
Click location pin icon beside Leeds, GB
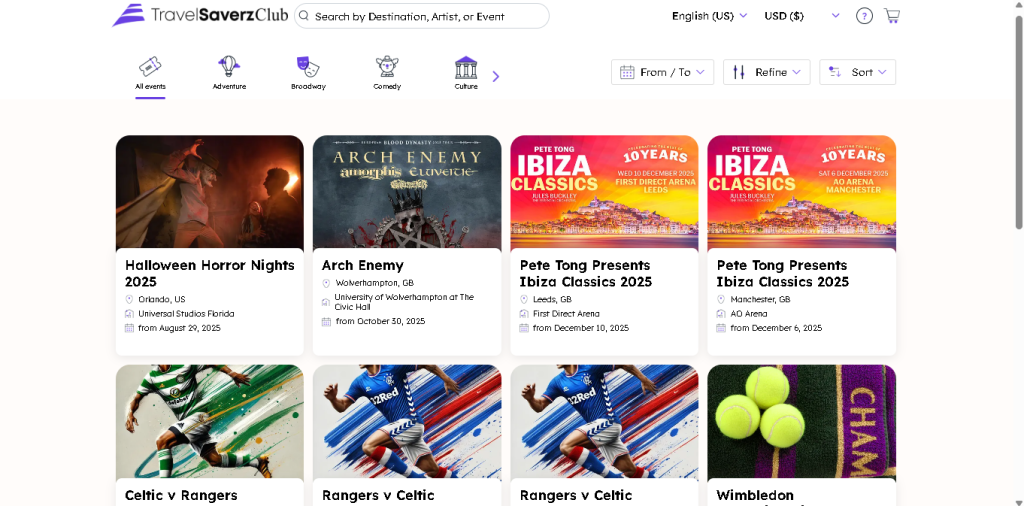[524, 299]
